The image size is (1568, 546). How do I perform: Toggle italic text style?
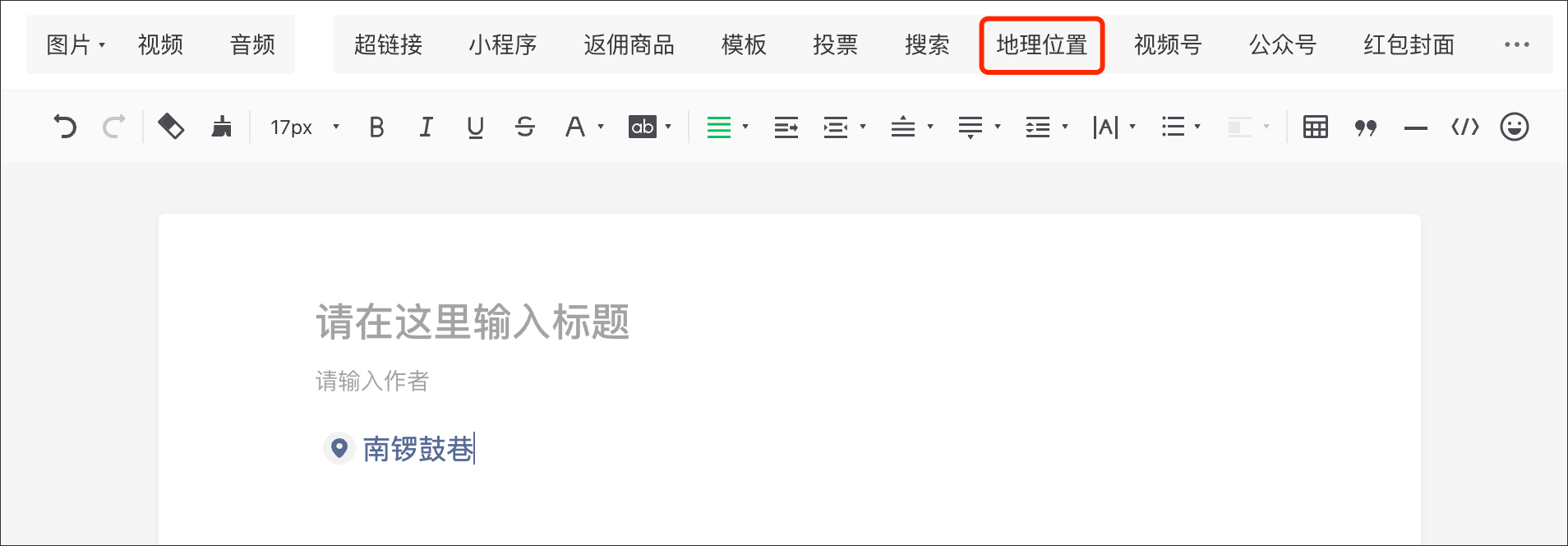coord(426,127)
